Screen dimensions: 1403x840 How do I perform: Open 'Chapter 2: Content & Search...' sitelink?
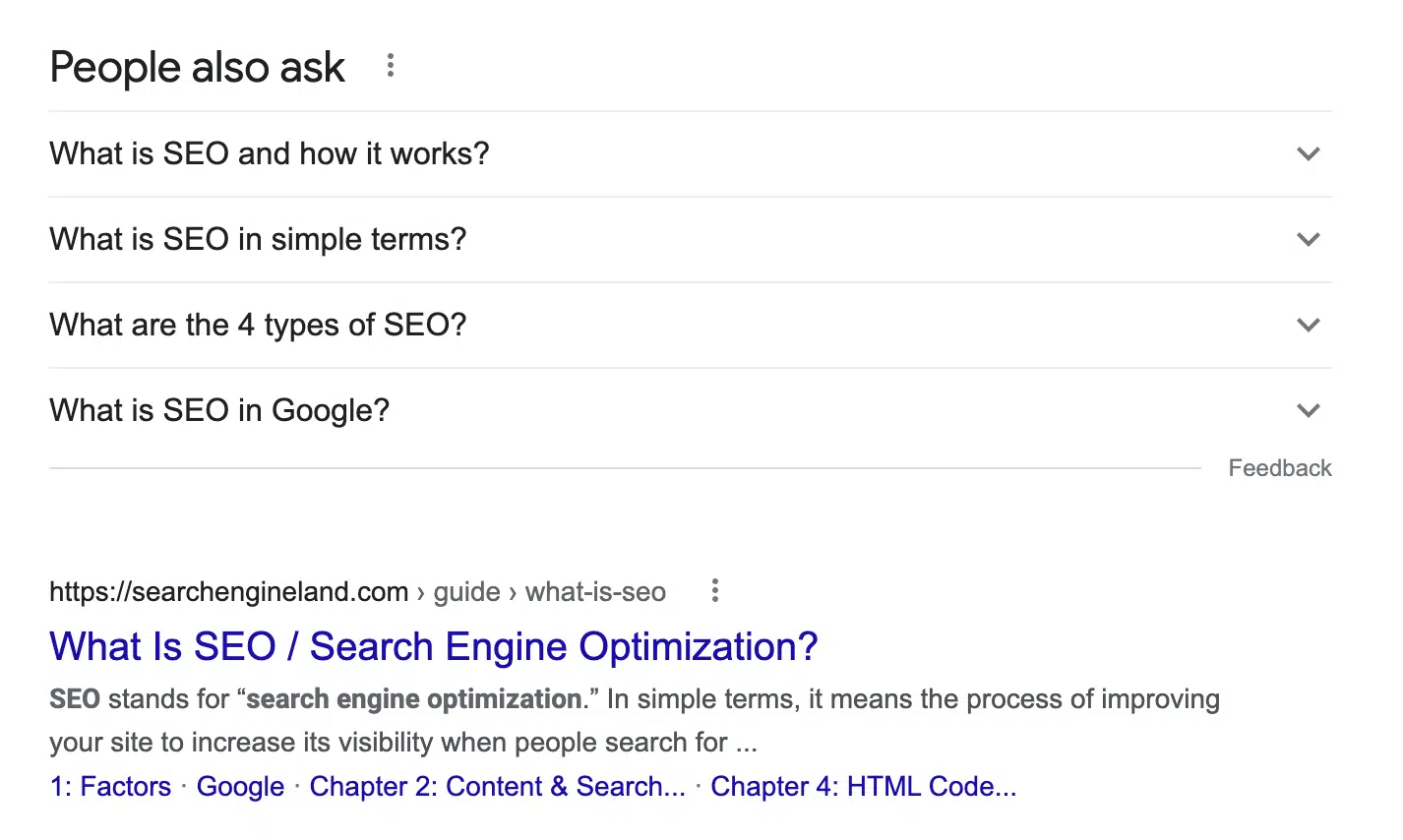pyautogui.click(x=497, y=786)
